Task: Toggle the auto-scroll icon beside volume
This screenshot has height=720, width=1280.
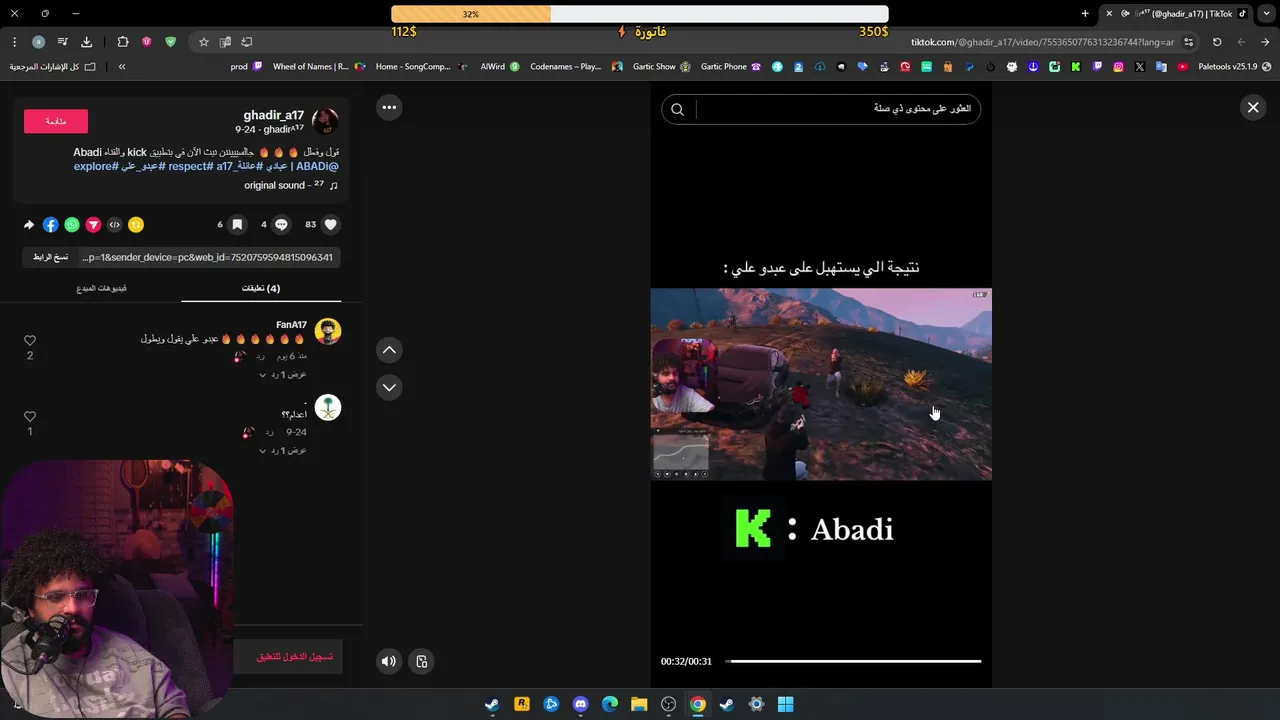Action: (x=422, y=661)
